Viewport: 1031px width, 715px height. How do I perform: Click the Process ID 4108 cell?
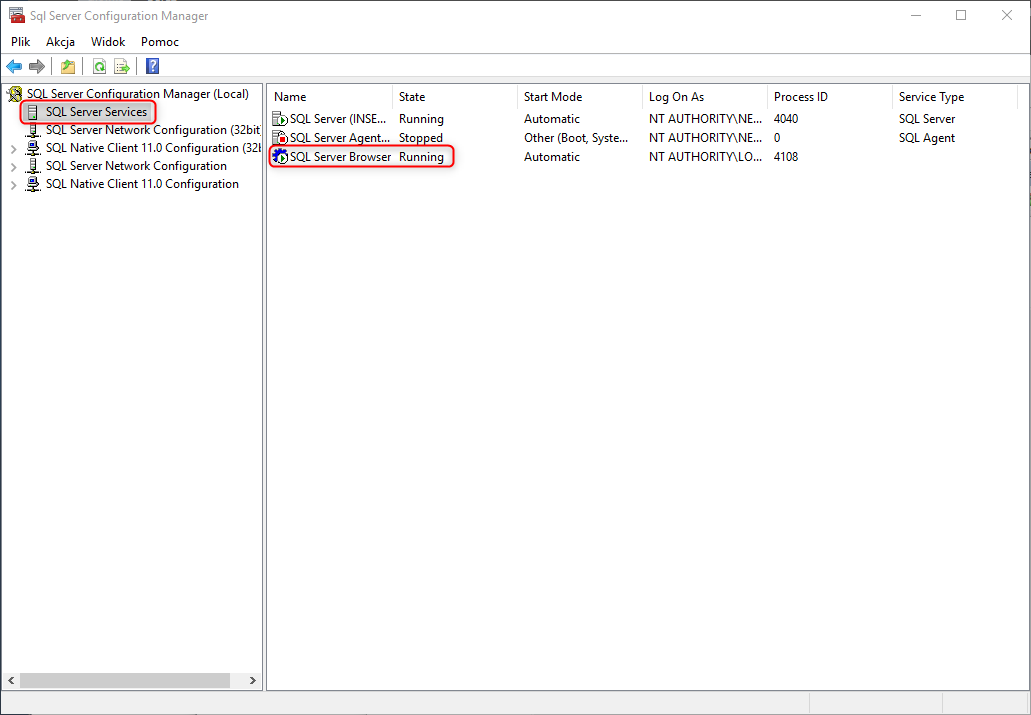(786, 157)
